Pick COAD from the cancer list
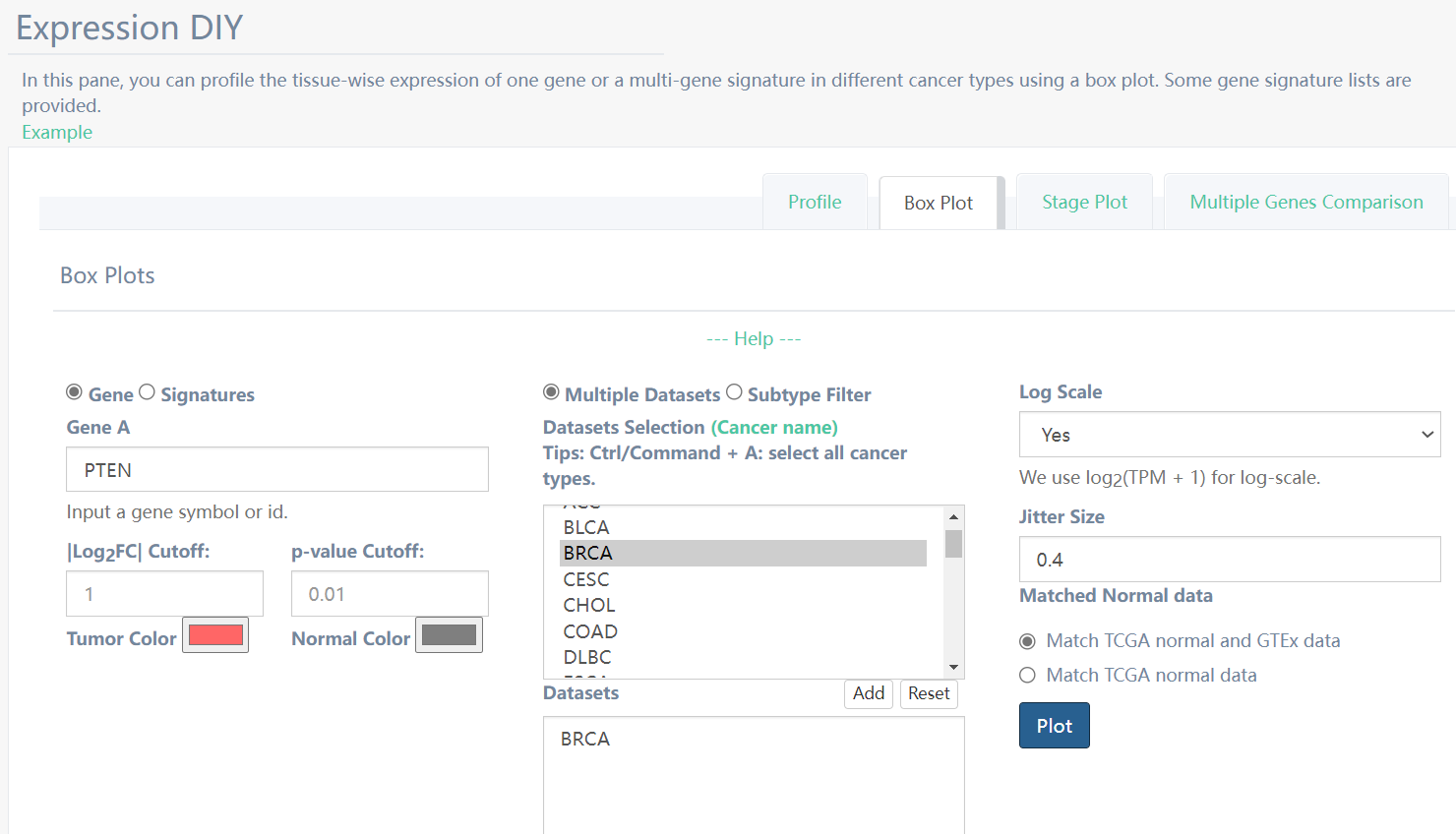 tap(590, 631)
